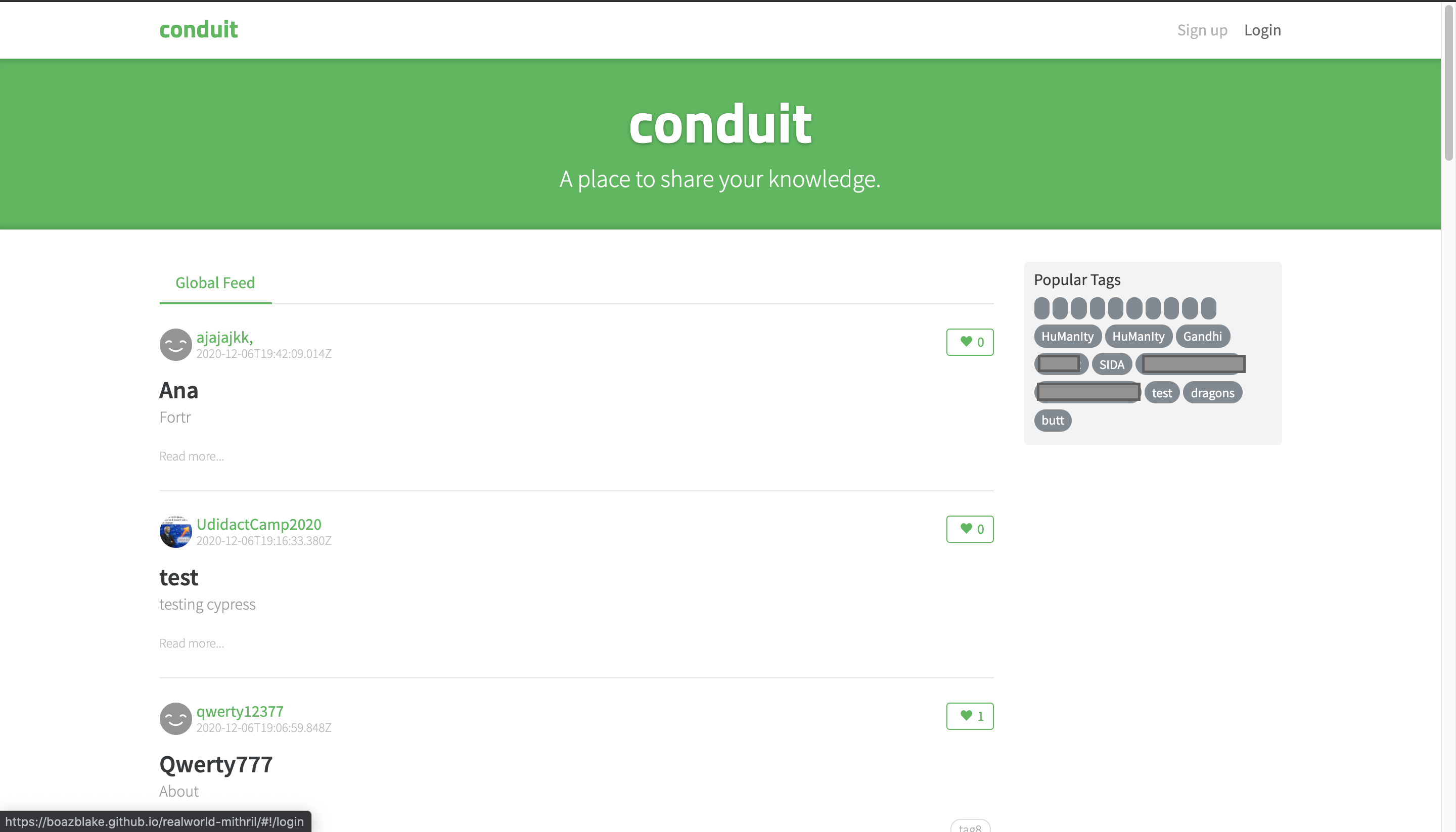Click ajajajkk, smiley avatar icon

(175, 345)
